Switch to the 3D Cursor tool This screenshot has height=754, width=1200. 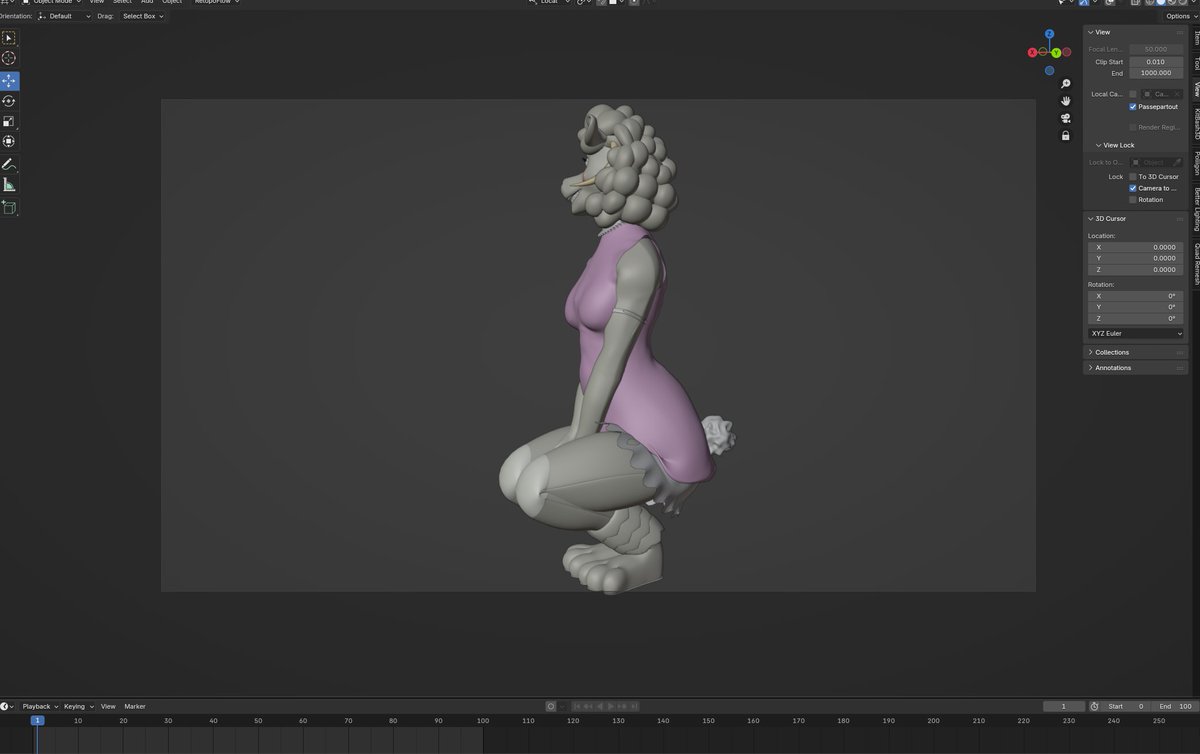click(9, 59)
